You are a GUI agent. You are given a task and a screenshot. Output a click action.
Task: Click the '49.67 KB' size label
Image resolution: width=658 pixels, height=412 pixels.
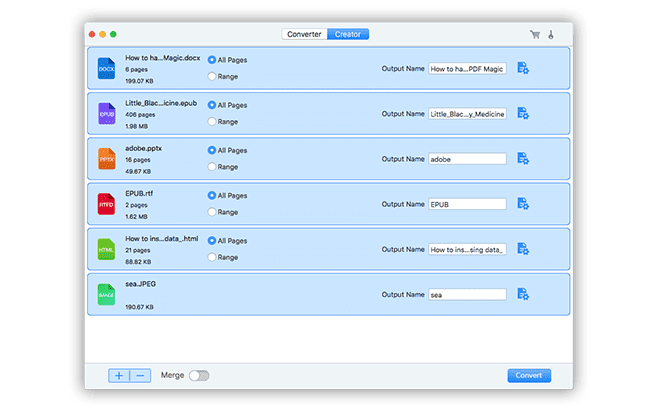pos(138,172)
